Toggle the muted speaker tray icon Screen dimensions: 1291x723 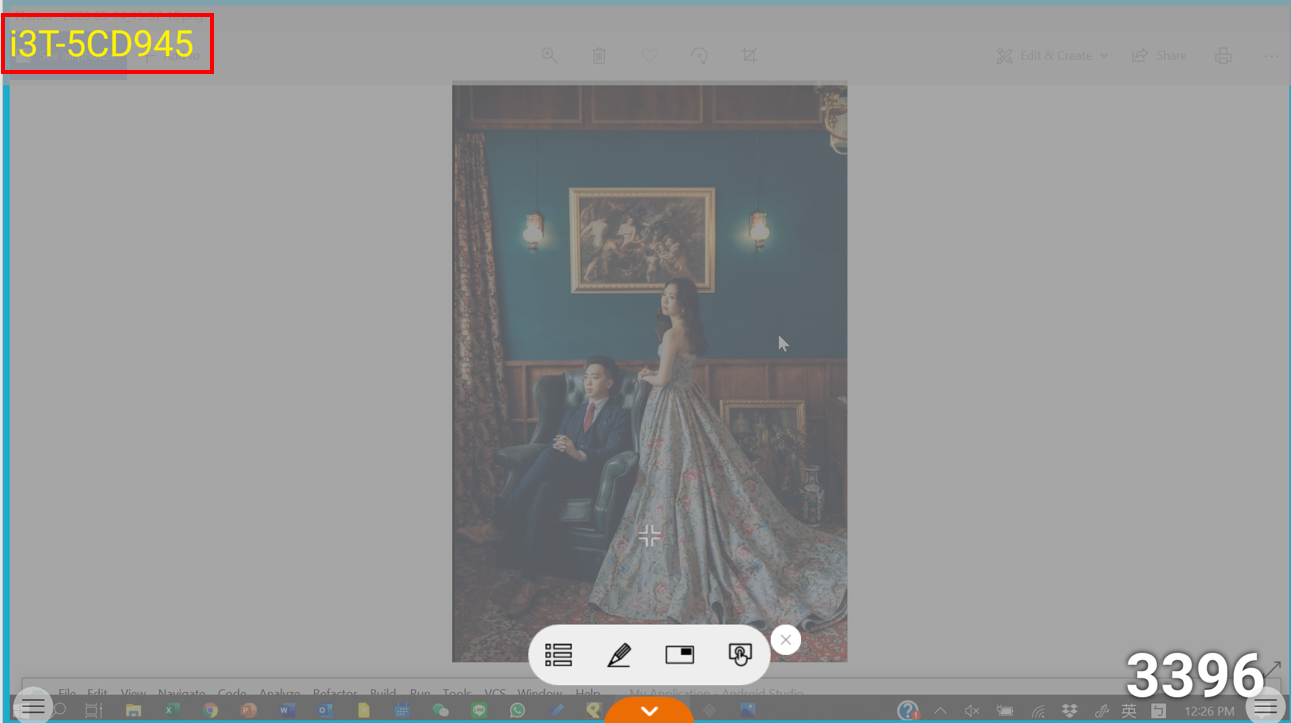[971, 711]
